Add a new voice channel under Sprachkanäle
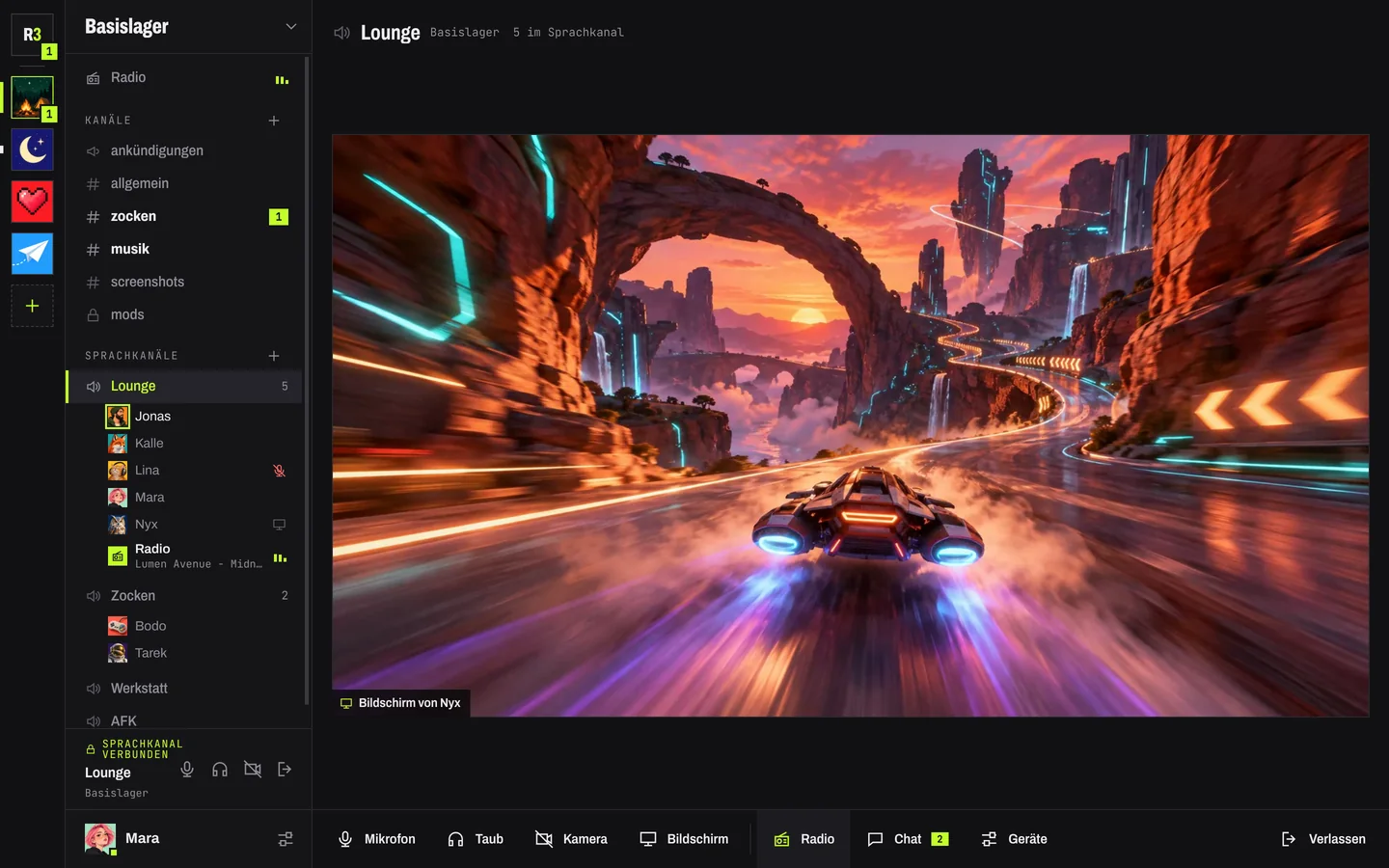This screenshot has width=1389, height=868. tap(274, 356)
